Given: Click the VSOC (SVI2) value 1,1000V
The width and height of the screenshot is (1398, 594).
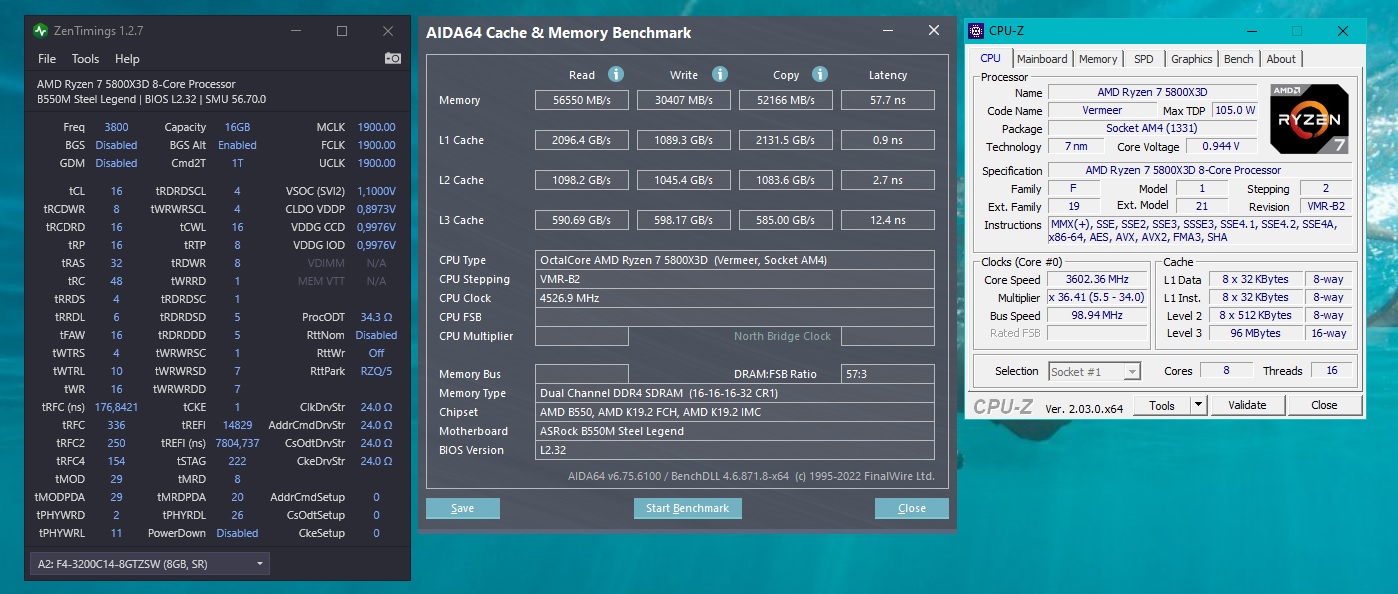Looking at the screenshot, I should [376, 191].
